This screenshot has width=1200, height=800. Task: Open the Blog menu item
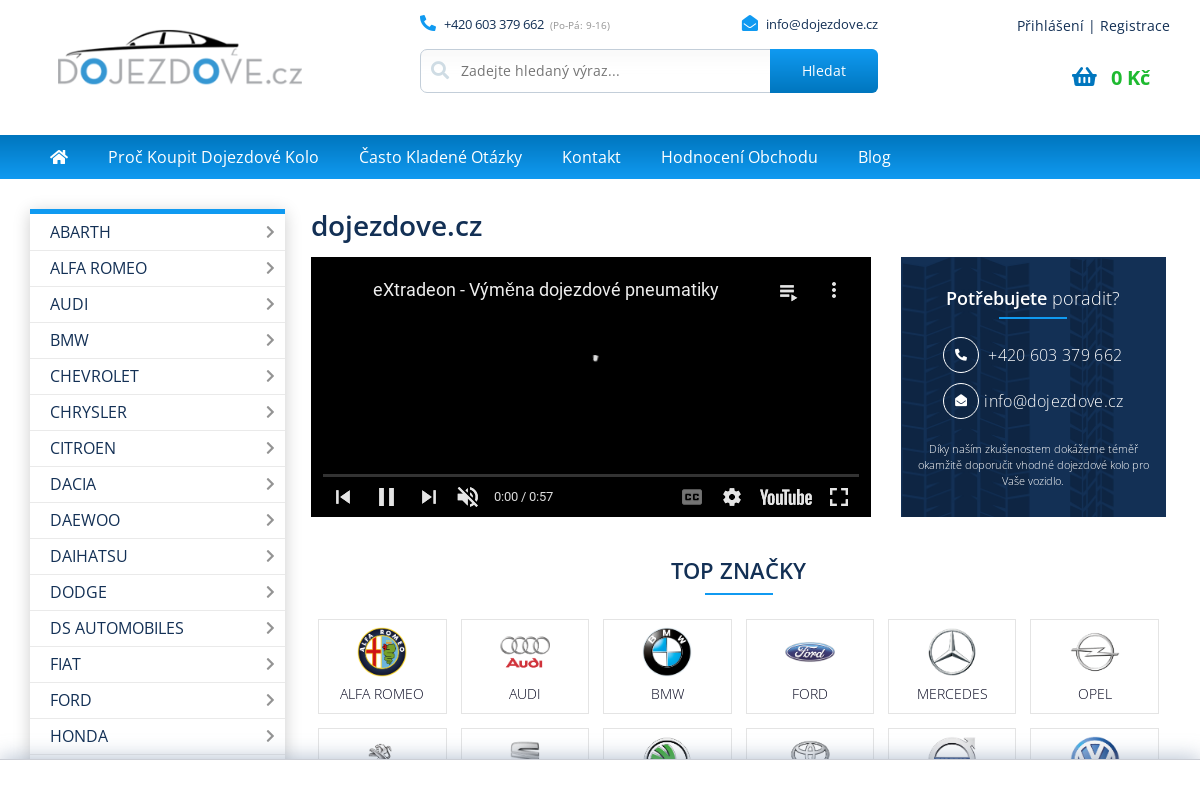coord(874,157)
